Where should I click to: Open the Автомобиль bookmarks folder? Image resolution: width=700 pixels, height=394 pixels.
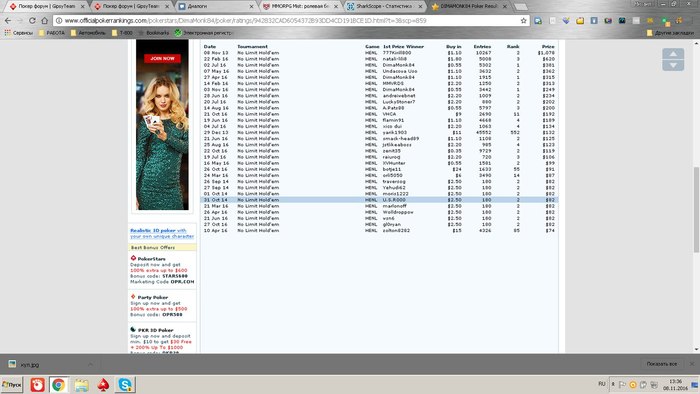(88, 33)
